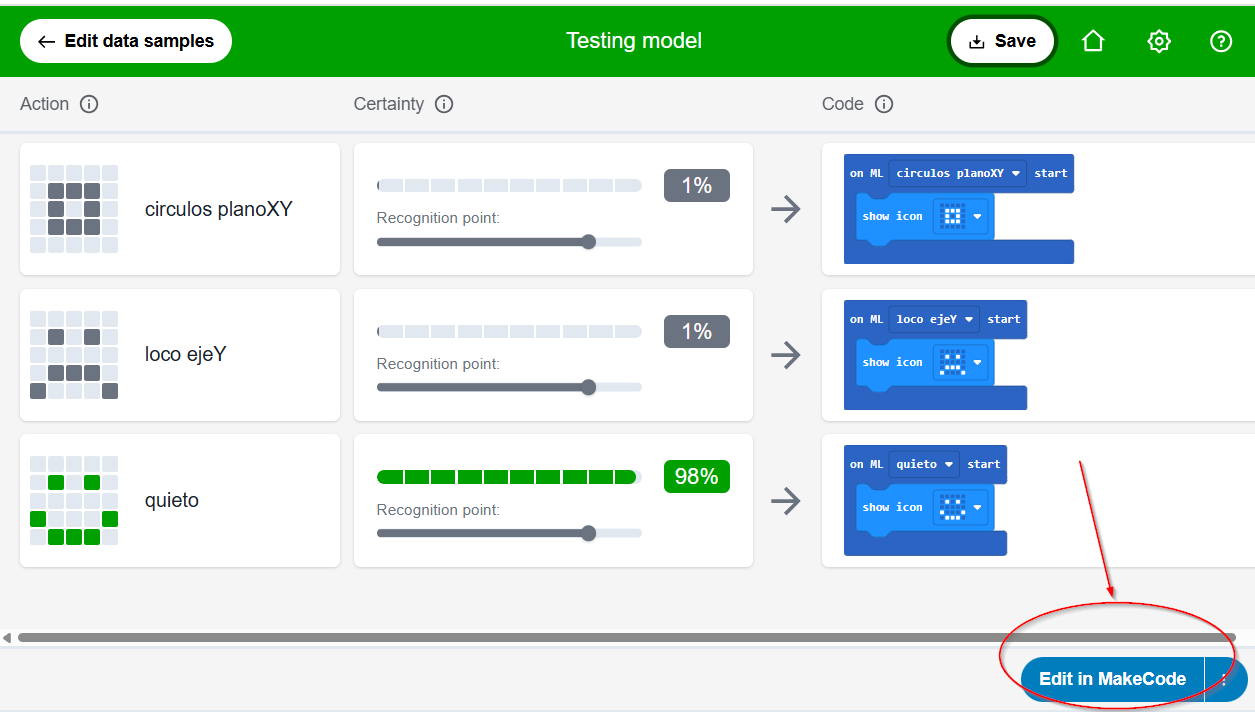Open the settings gear icon
This screenshot has height=712, width=1255.
pos(1159,41)
